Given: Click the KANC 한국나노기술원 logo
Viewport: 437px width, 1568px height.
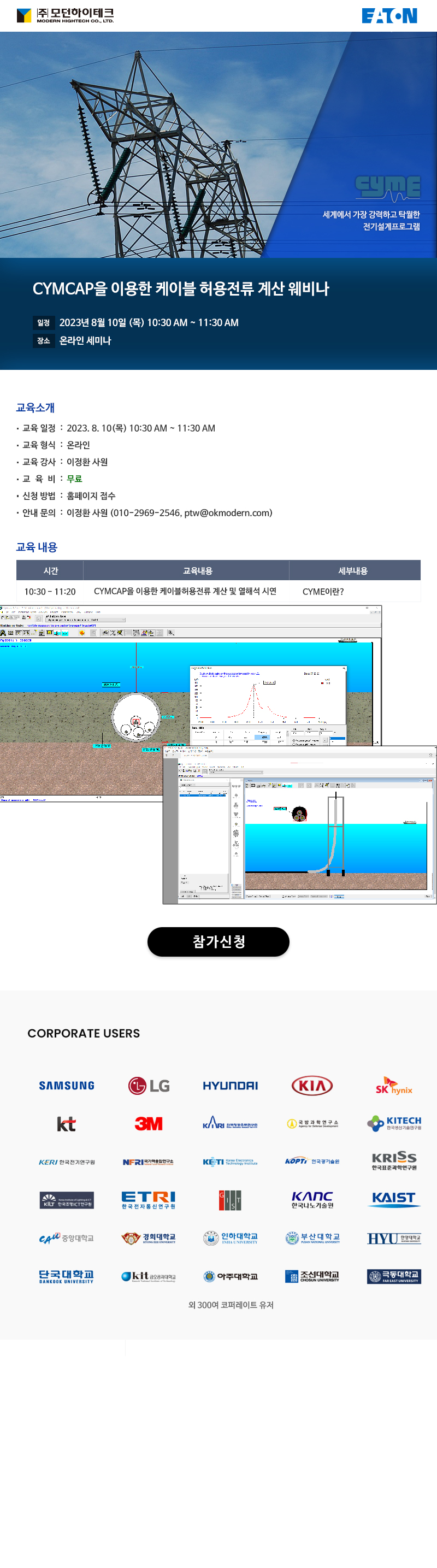Looking at the screenshot, I should click(312, 1200).
